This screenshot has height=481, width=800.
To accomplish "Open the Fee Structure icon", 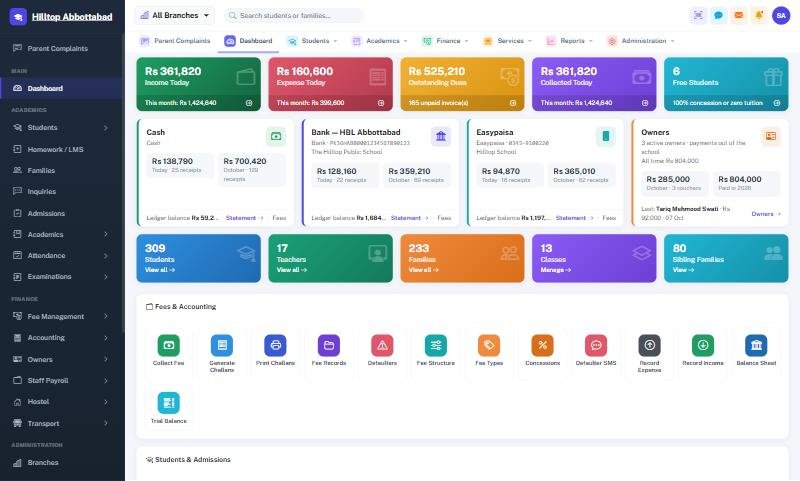I will coord(436,345).
